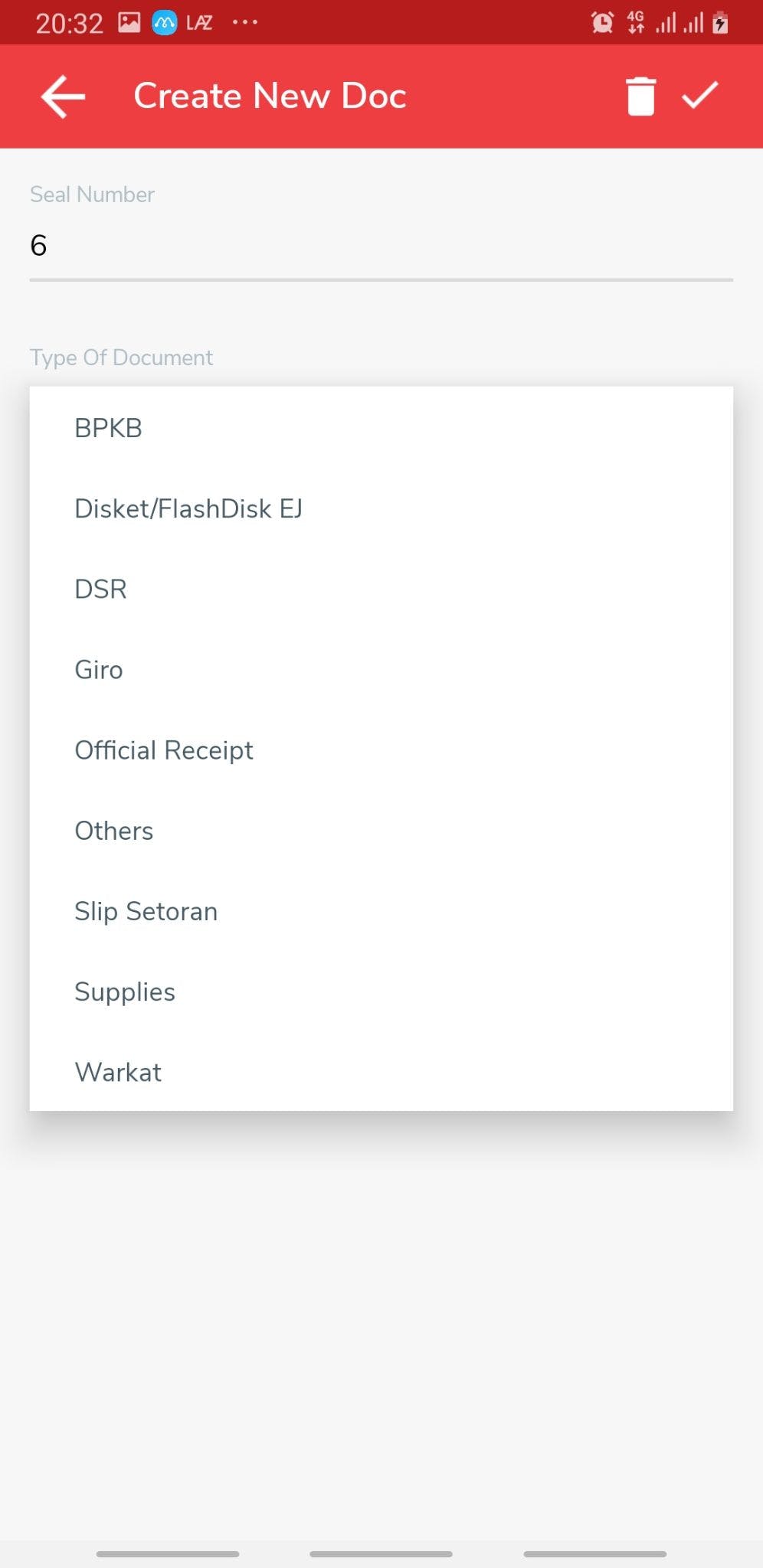Focus the Seal Number input field
763x1568 pixels.
click(x=381, y=246)
